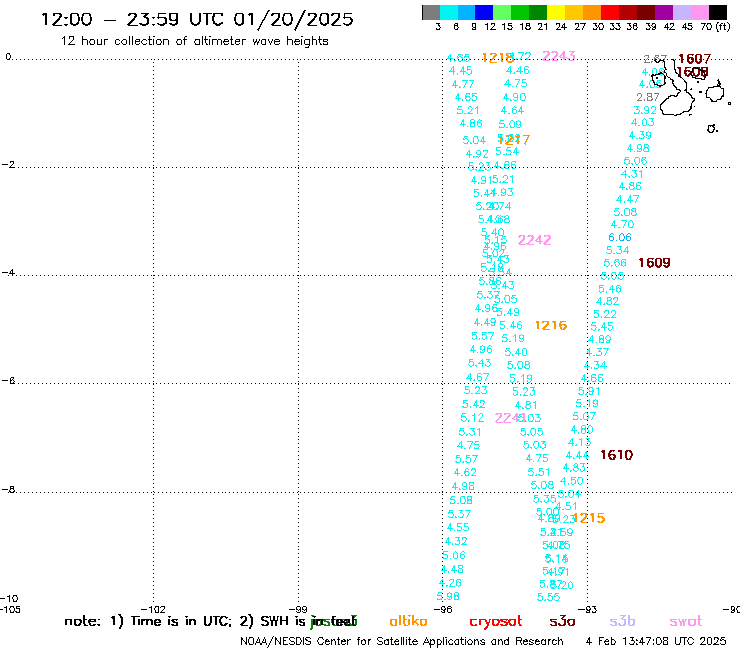This screenshot has width=740, height=650.
Task: Click the 'cryosat' satellite legend label
Action: click(496, 621)
